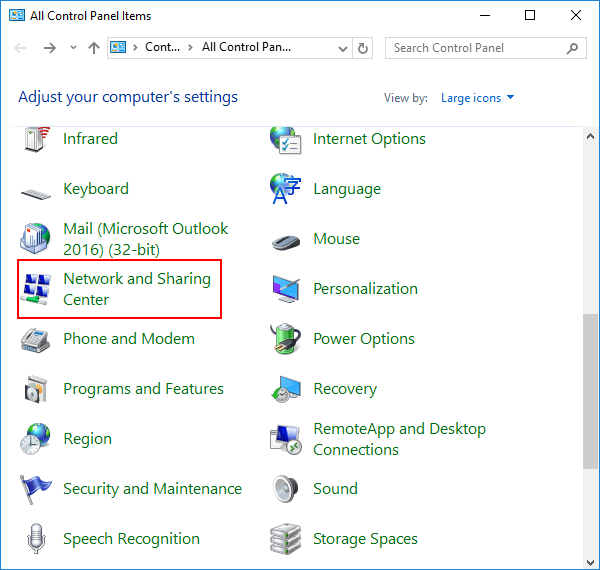600x570 pixels.
Task: Minimize the Control Panel window
Action: [485, 15]
